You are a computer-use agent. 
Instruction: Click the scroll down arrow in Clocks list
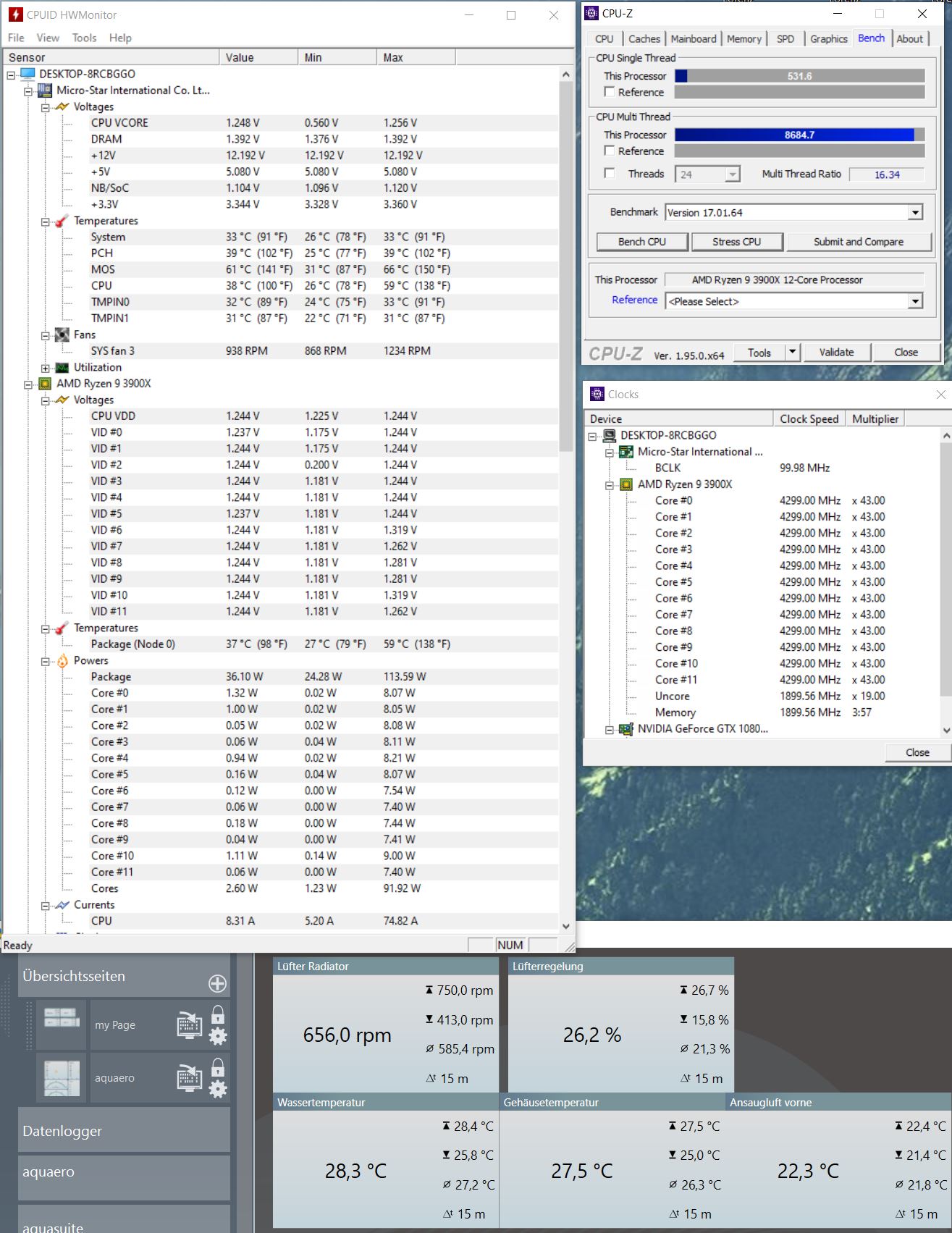(x=945, y=731)
